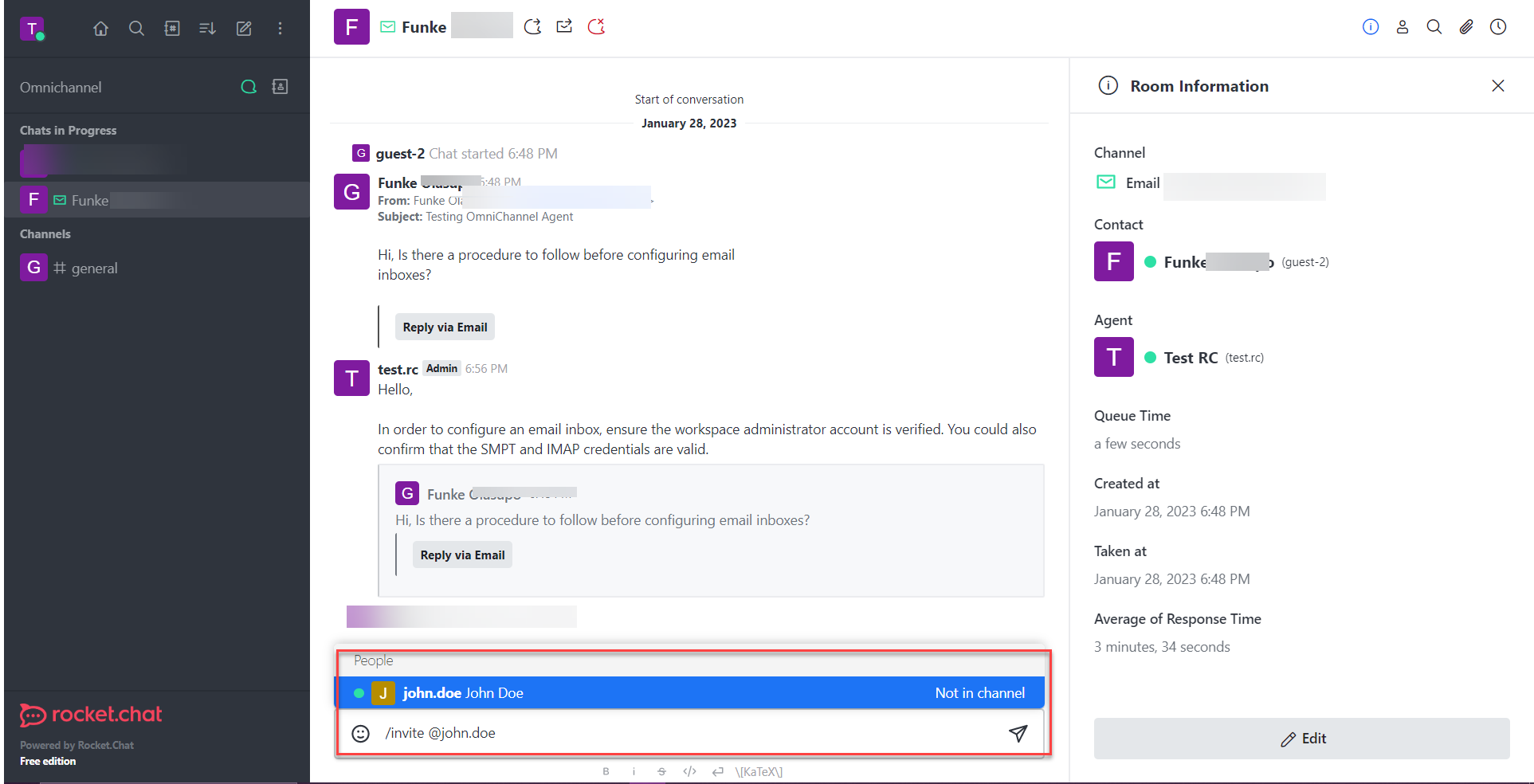Click Reply via Email under guest message
The image size is (1534, 784).
click(445, 327)
